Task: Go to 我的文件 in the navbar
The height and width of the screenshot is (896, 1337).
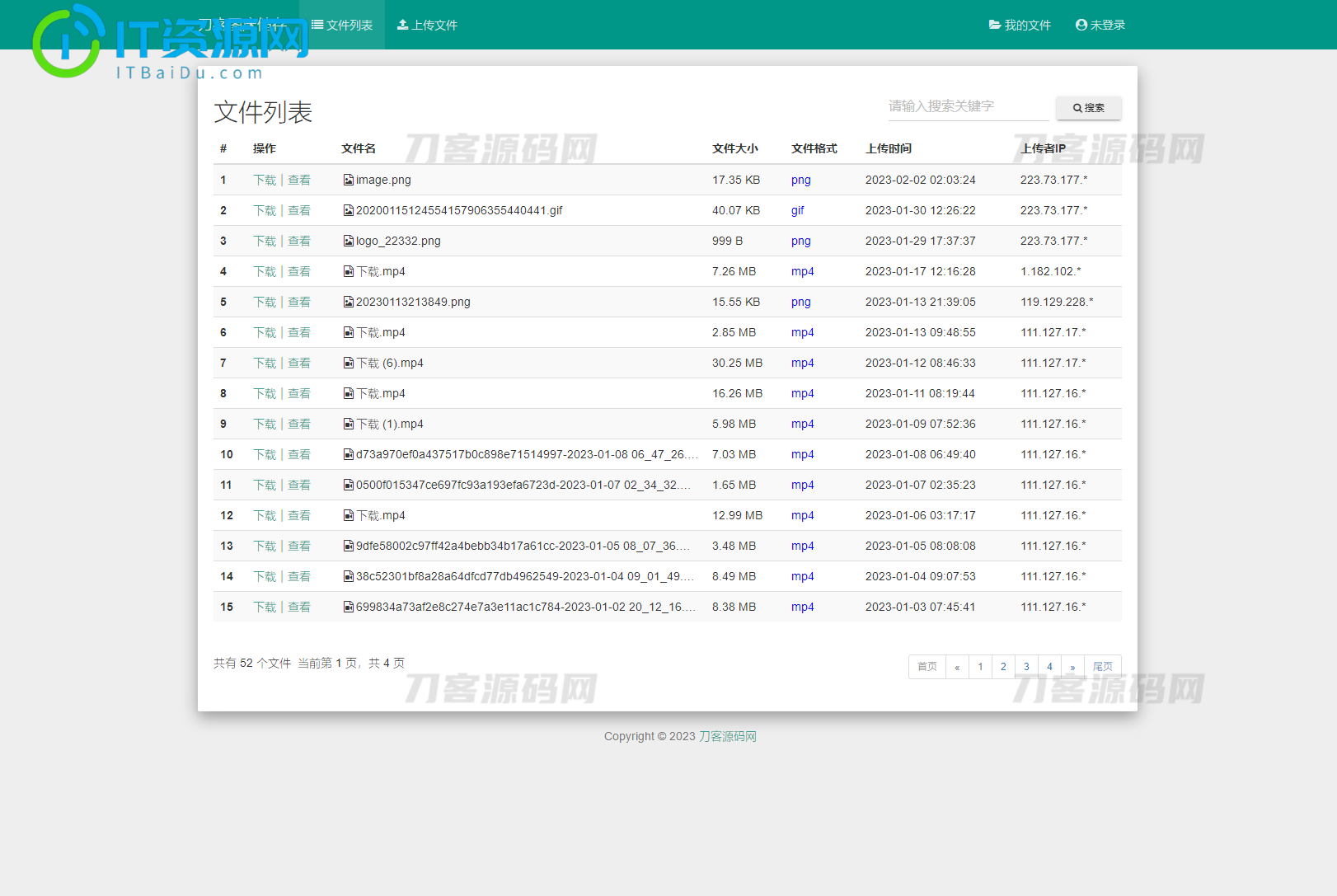Action: (1020, 25)
